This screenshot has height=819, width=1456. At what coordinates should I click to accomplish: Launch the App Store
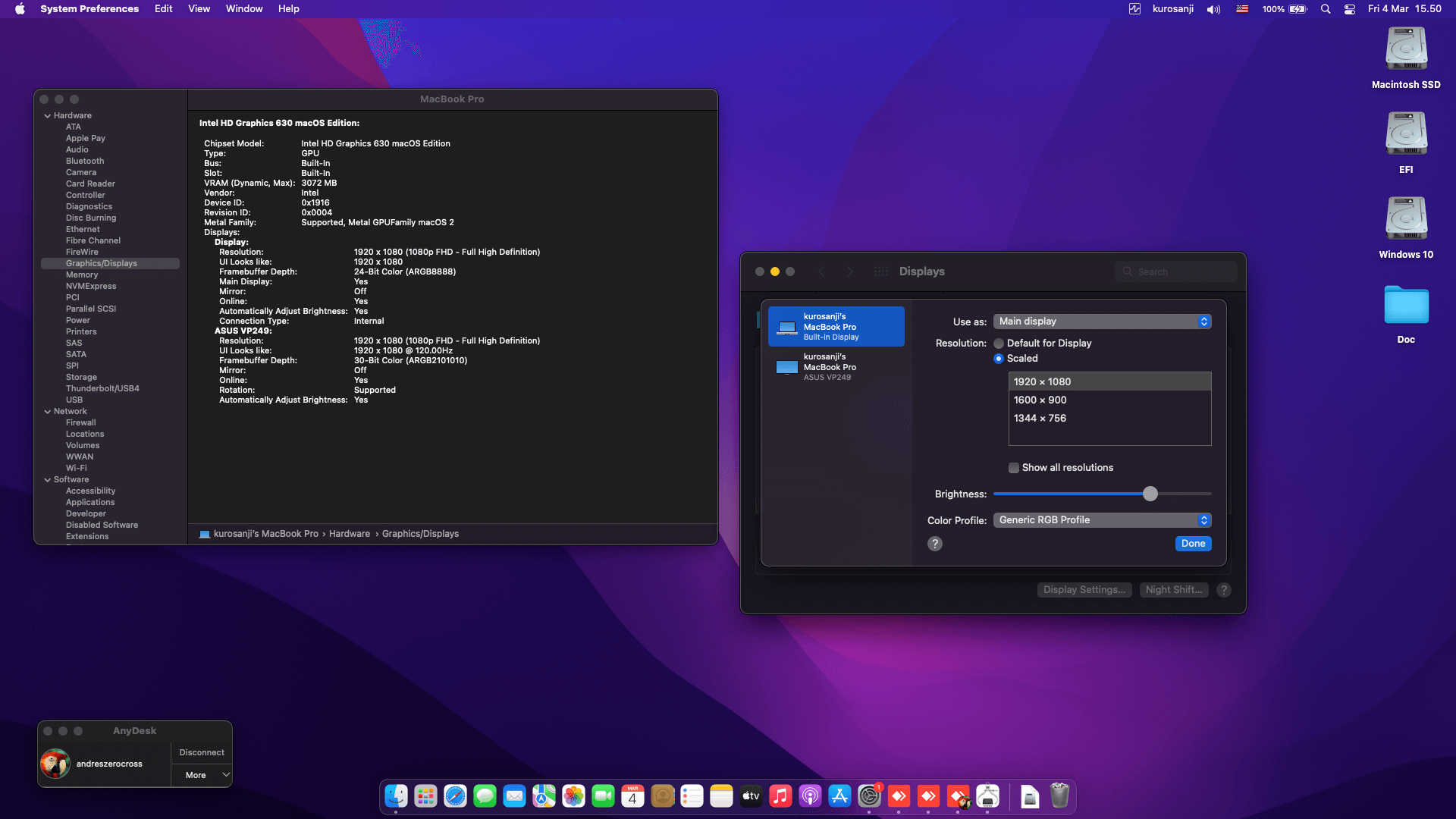click(840, 796)
